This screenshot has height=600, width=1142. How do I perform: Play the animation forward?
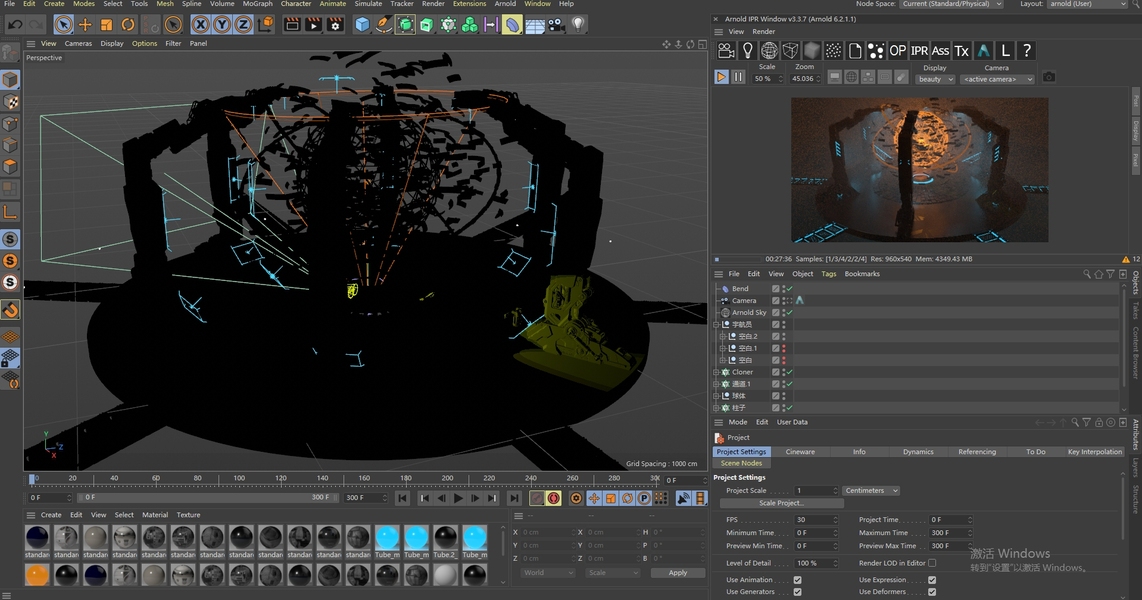pyautogui.click(x=458, y=499)
